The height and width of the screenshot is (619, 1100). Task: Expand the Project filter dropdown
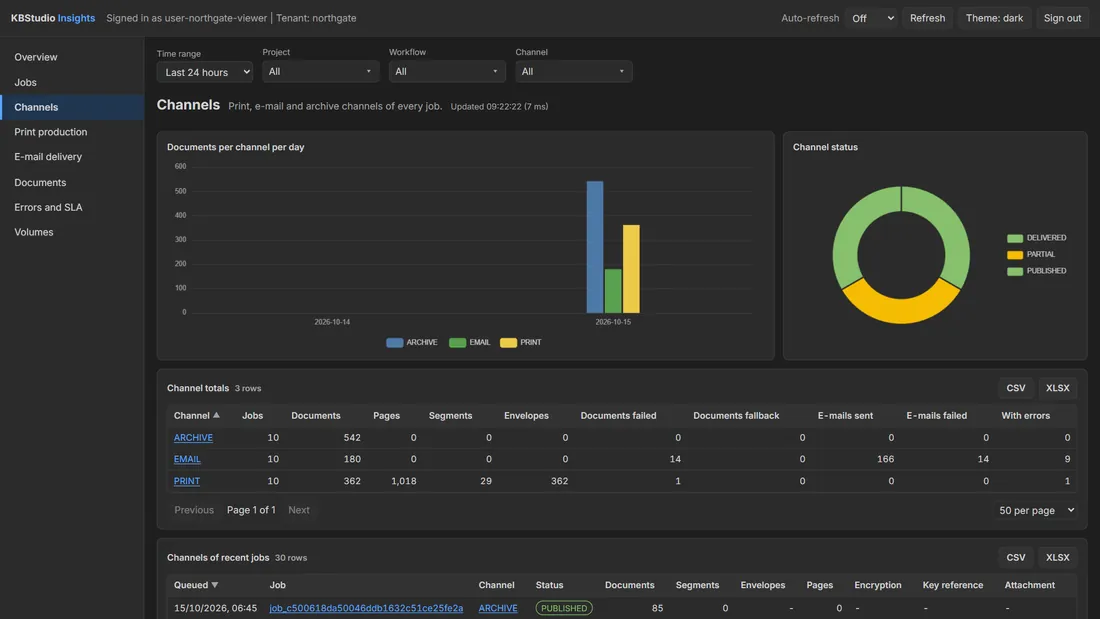pos(321,72)
